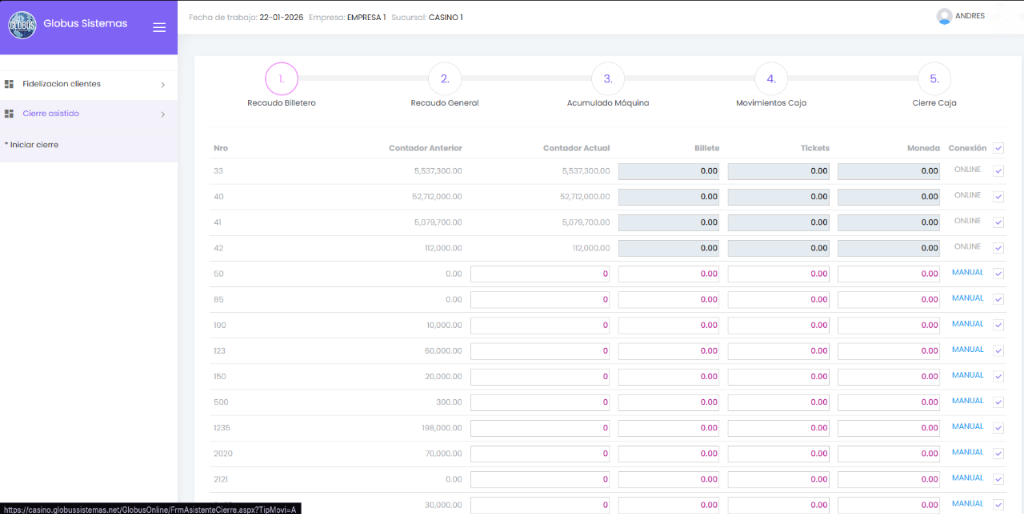Uncheck the checkbox for machine 50

(998, 273)
